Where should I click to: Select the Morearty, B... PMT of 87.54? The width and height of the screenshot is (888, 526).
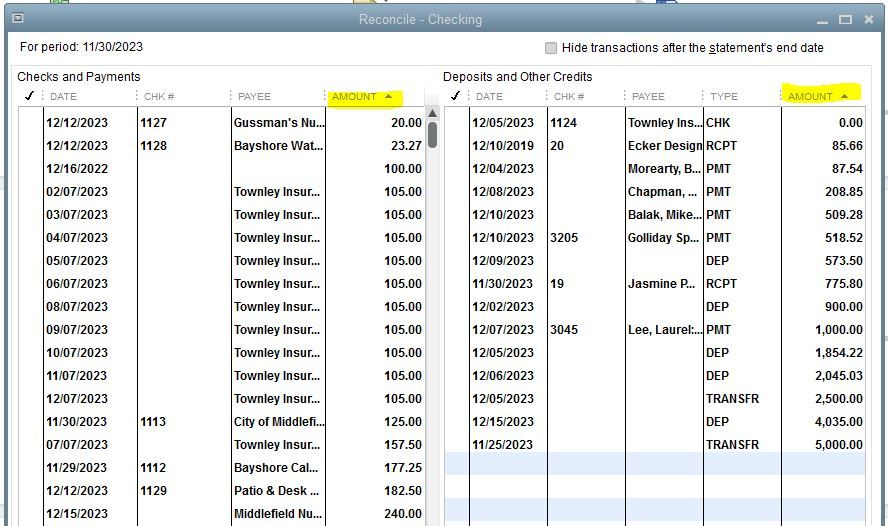(655, 169)
